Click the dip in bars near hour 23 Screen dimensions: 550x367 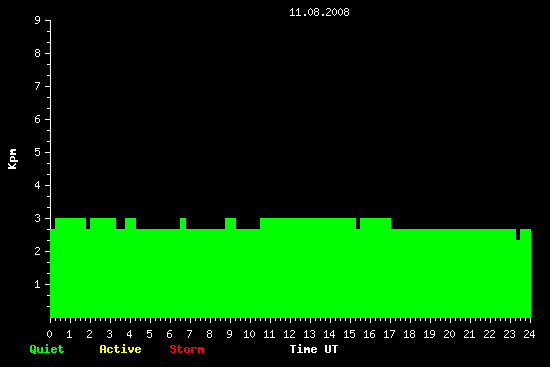518,234
